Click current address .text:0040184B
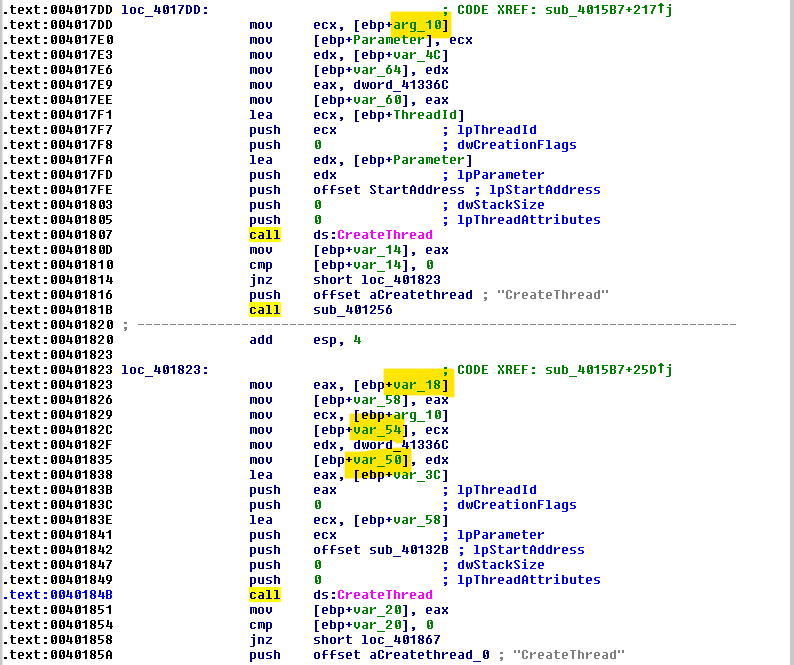 58,595
